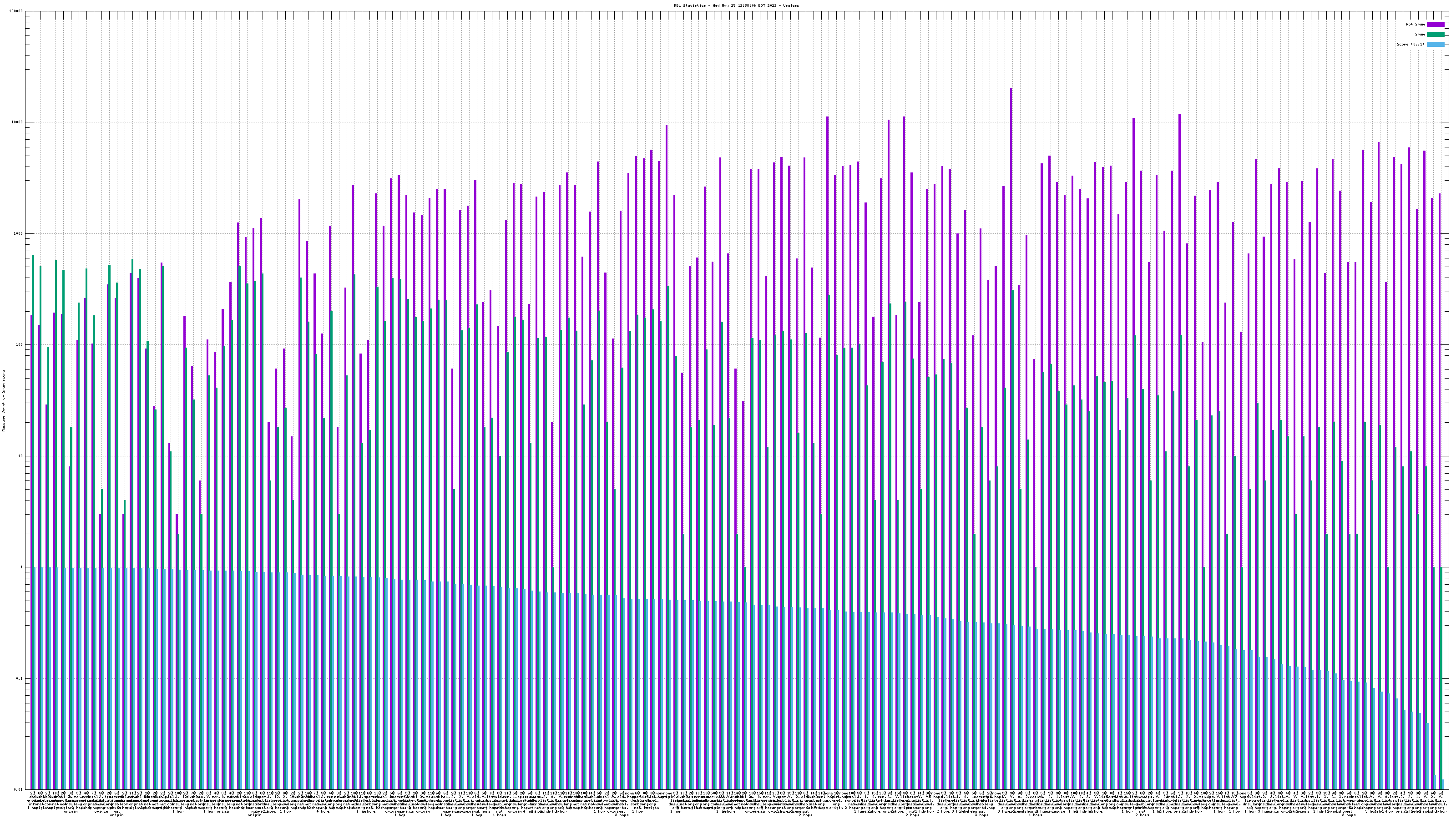
Task: Click the 100000 y-axis tick label
Action: 16,11
